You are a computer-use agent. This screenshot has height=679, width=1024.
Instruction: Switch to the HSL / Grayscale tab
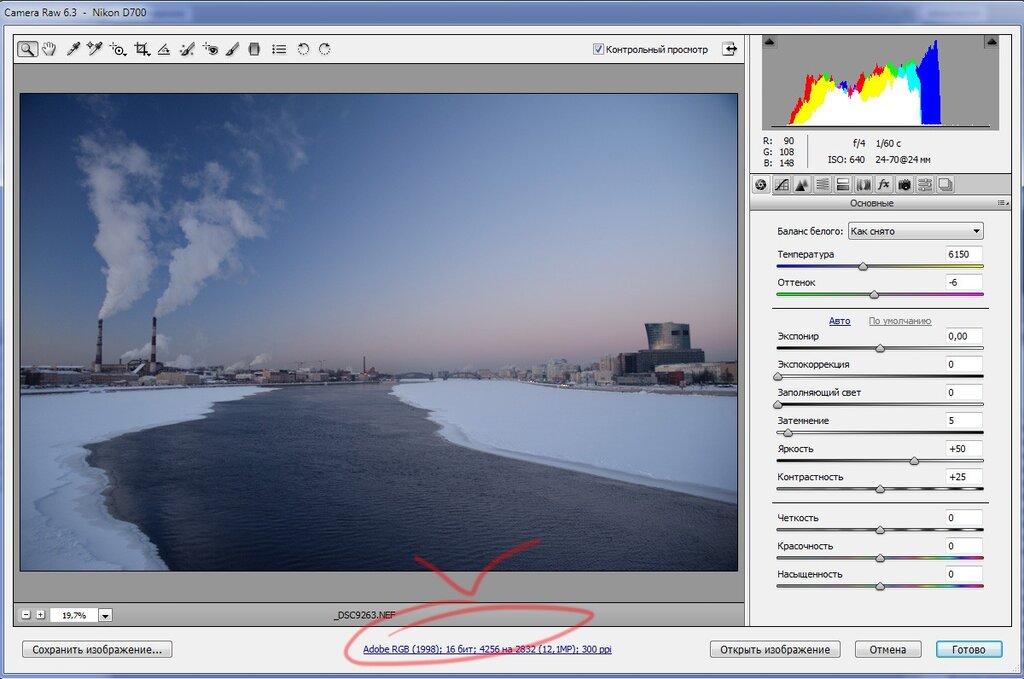click(x=822, y=185)
